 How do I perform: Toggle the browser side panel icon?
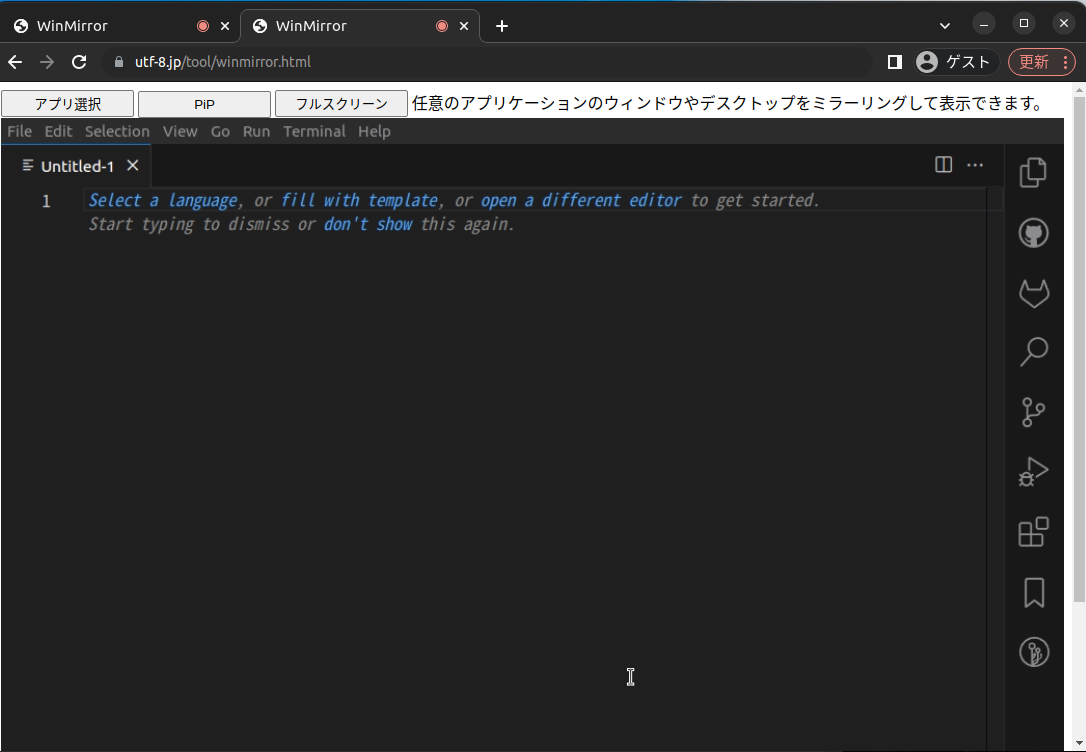[894, 62]
